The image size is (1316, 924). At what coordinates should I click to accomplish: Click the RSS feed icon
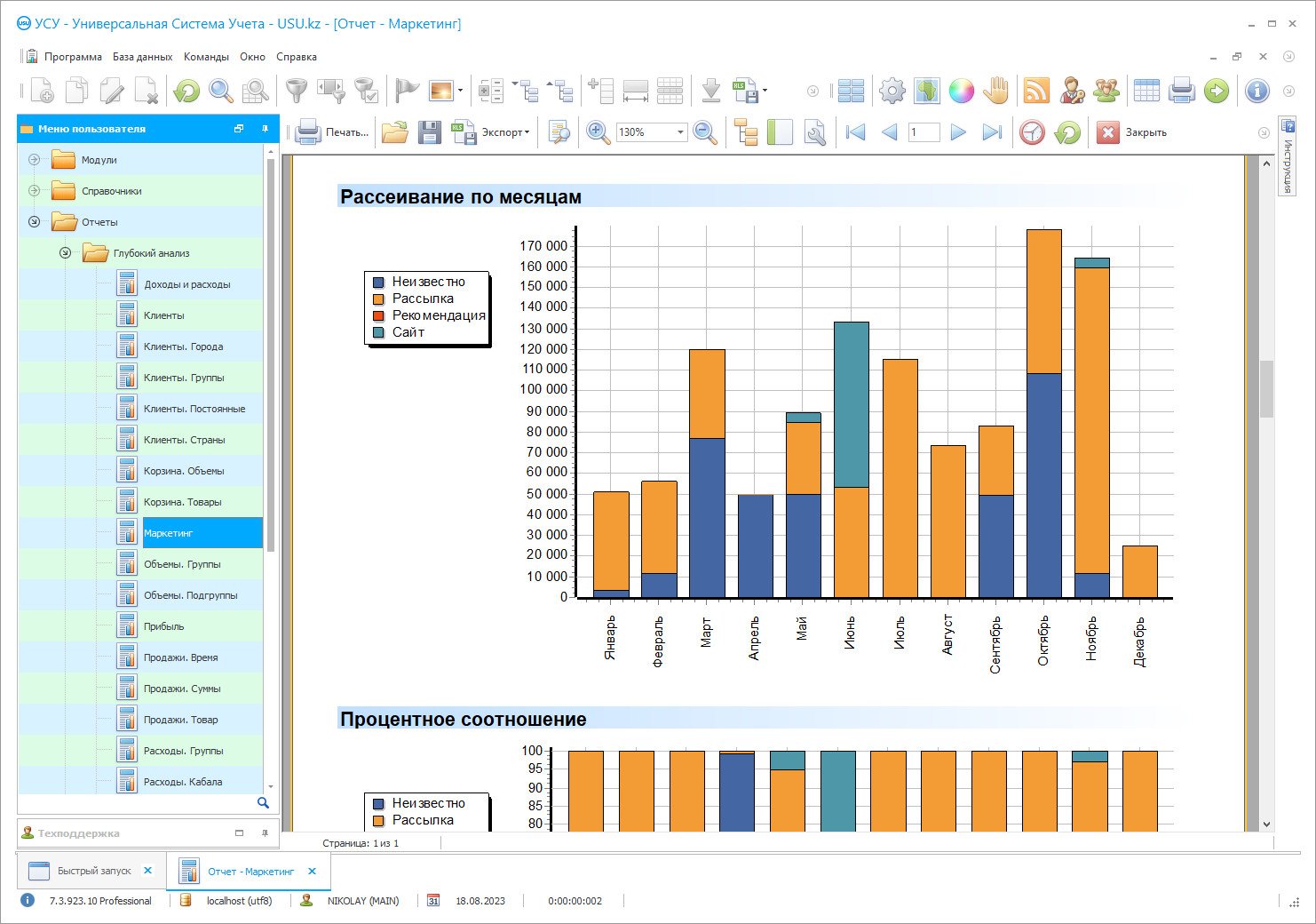tap(1036, 91)
